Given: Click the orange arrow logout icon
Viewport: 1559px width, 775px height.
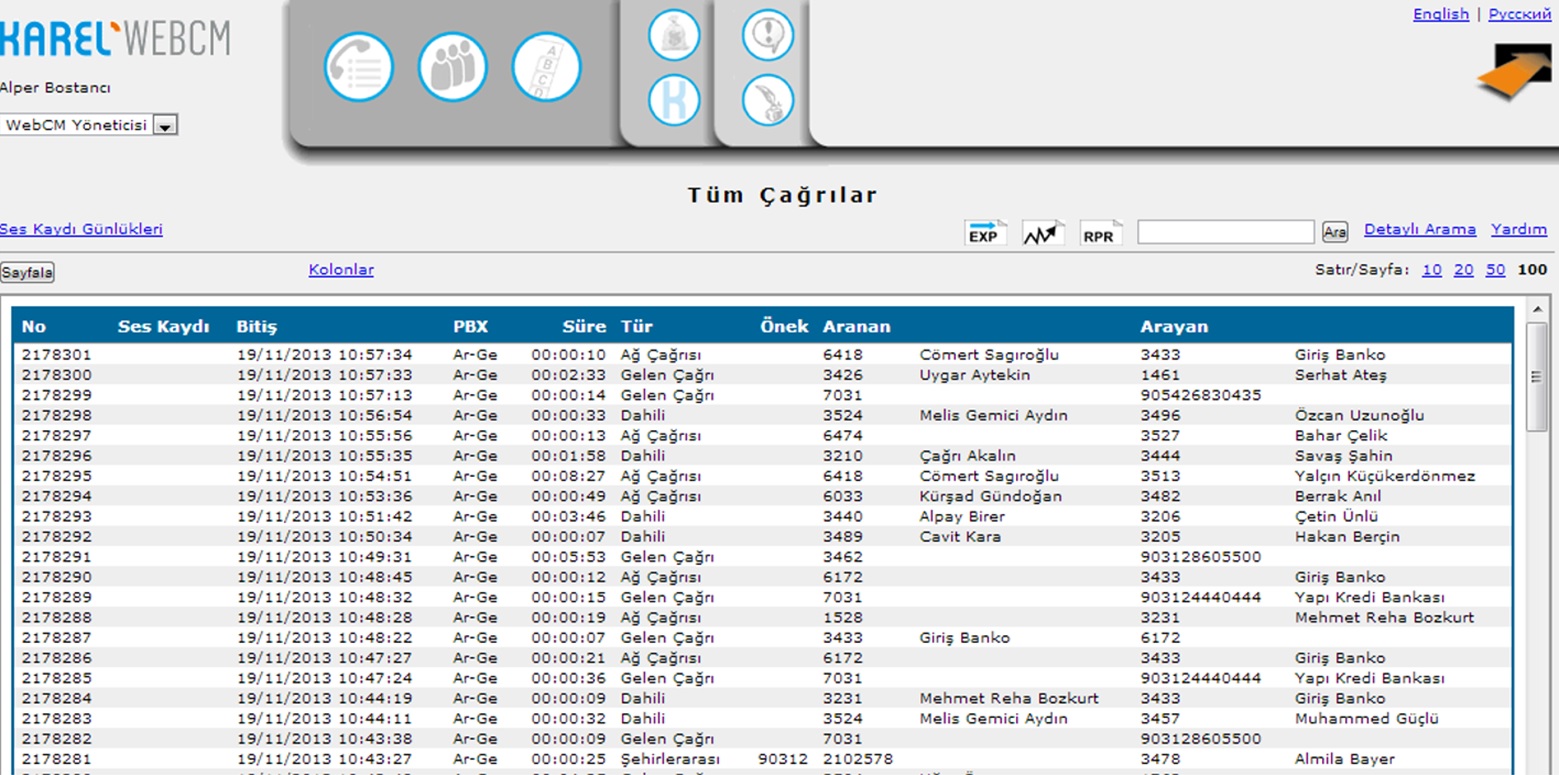Looking at the screenshot, I should click(x=1516, y=72).
